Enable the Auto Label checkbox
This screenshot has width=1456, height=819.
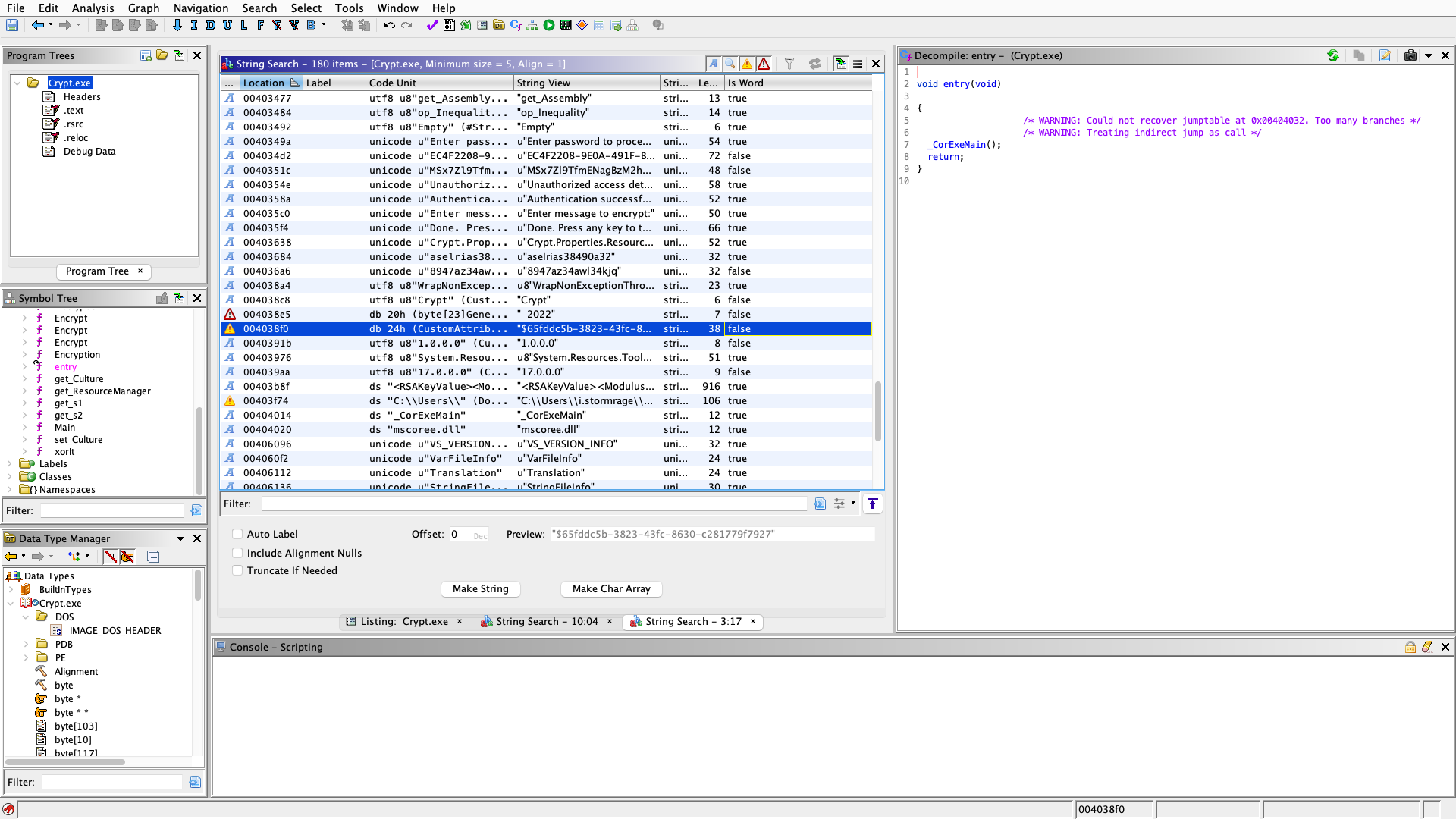point(237,534)
